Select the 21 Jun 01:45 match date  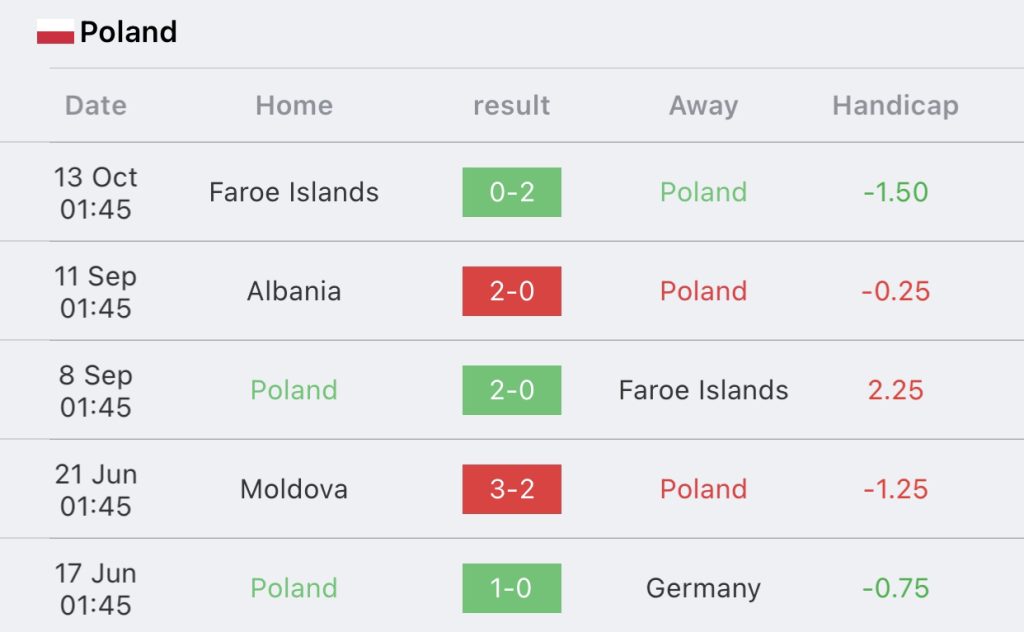(96, 490)
